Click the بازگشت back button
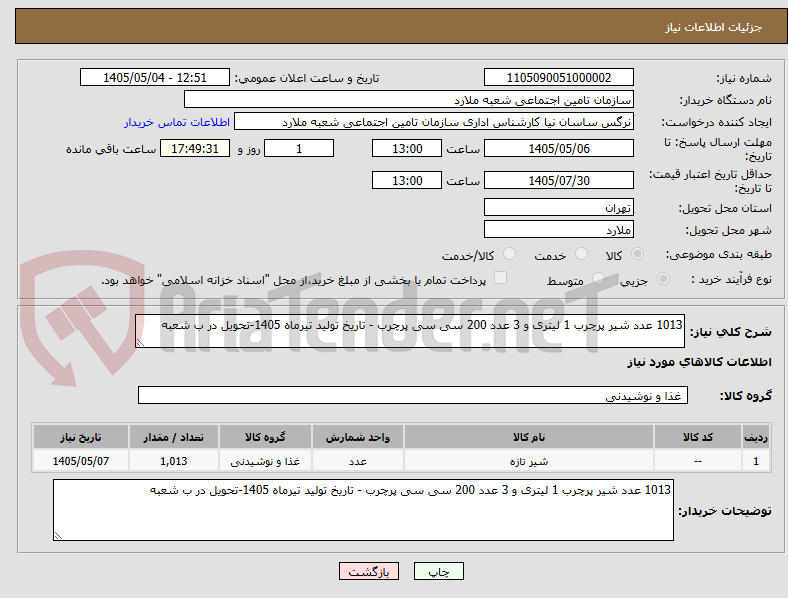788x598 pixels. (x=369, y=571)
